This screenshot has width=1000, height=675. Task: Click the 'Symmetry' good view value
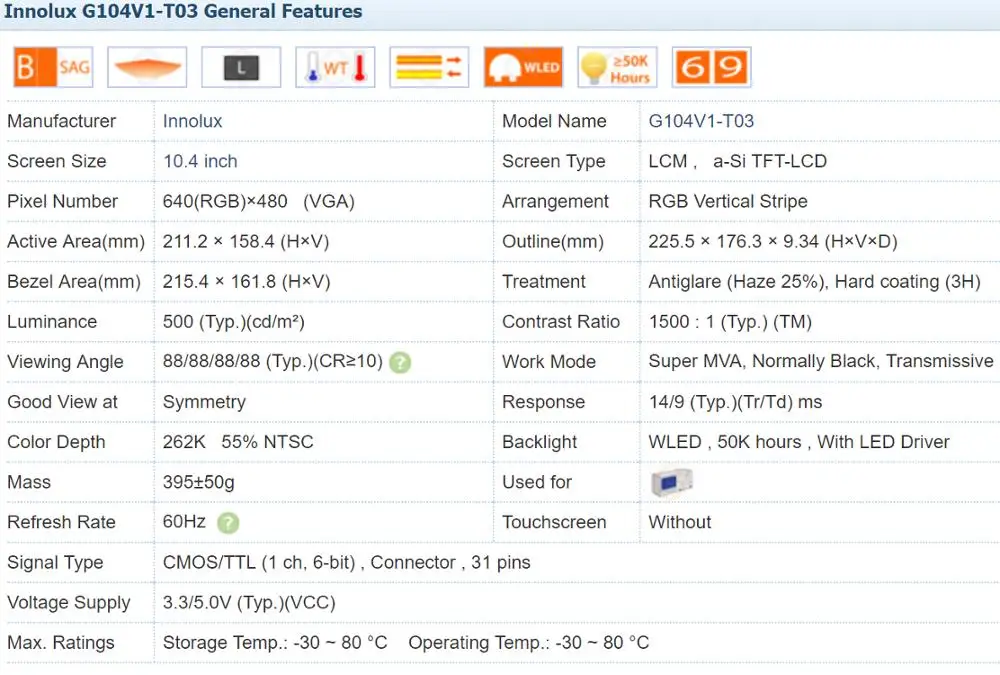pos(204,403)
